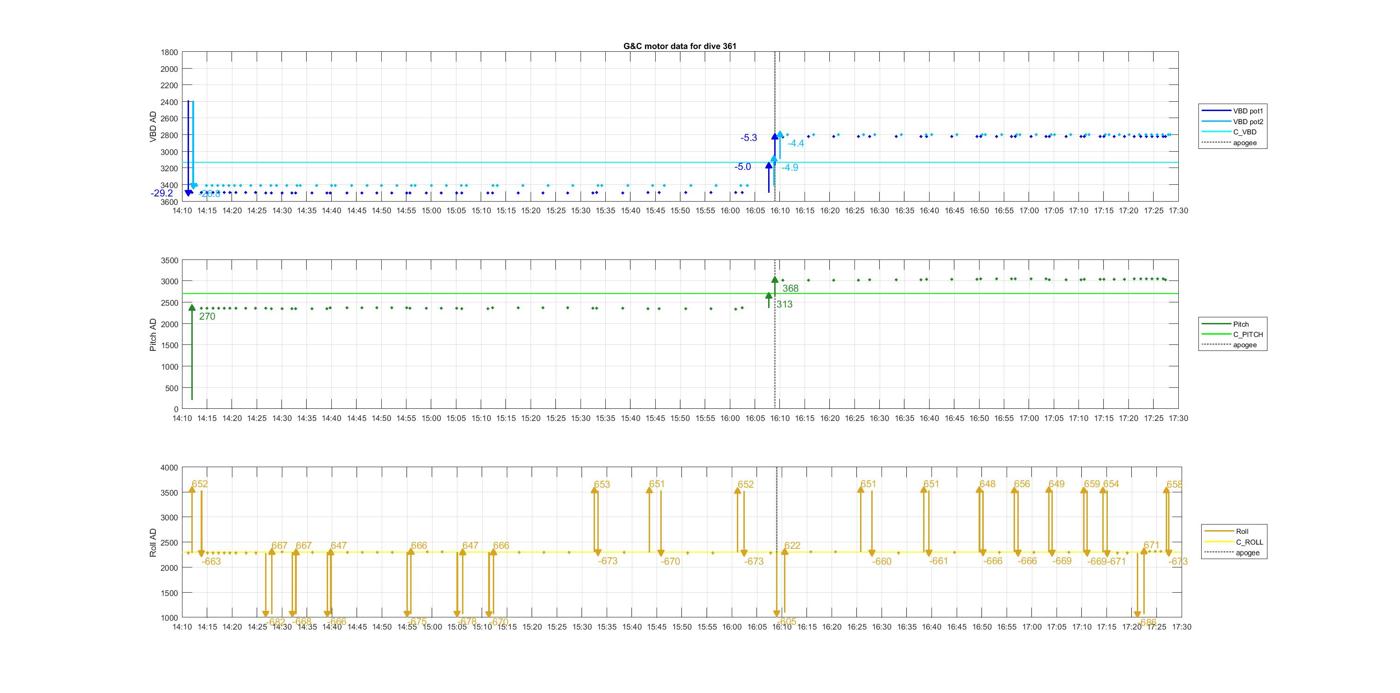The height and width of the screenshot is (693, 1400).
Task: Click the '-663' roll data label
Action: (x=211, y=562)
